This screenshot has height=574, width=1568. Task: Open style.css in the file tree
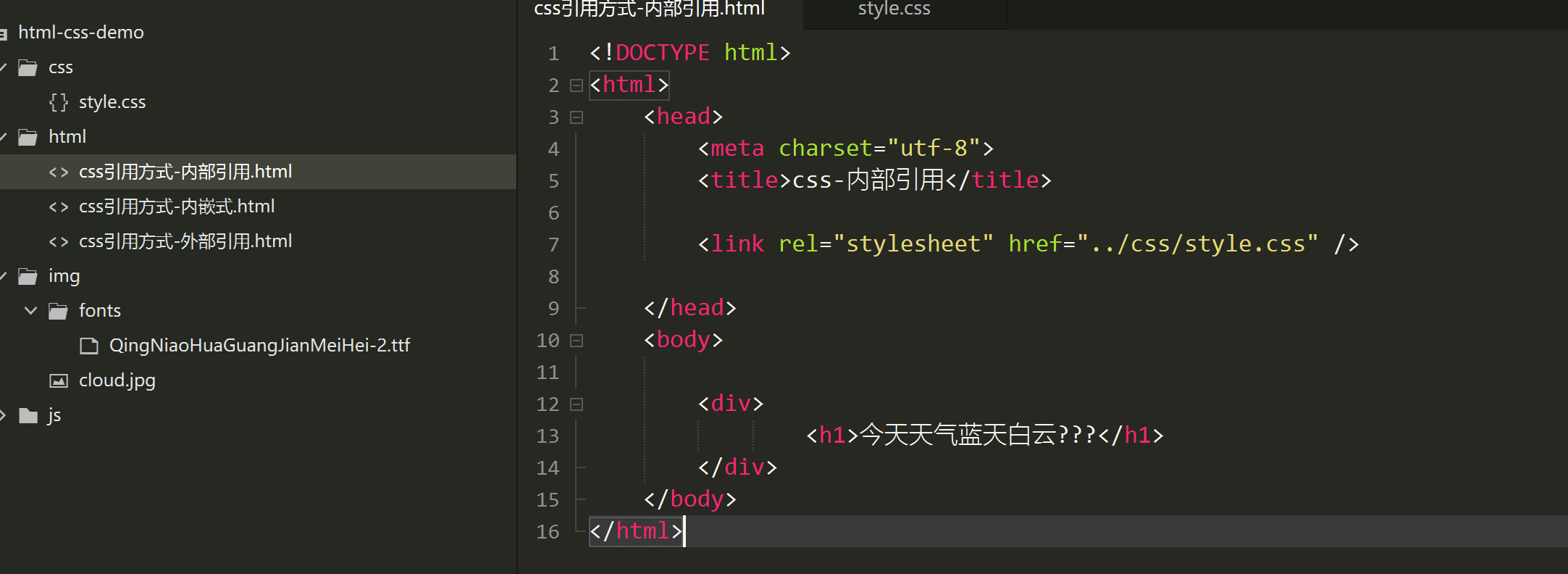[x=112, y=102]
